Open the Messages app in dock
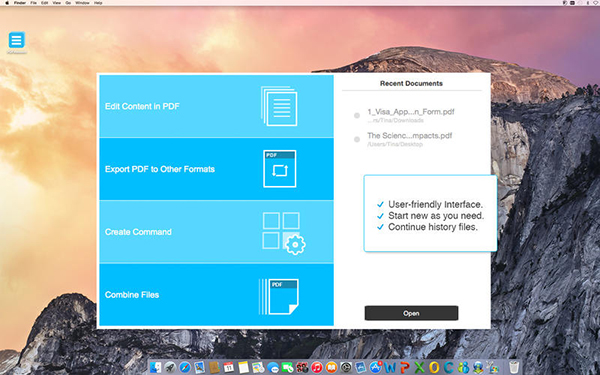 coord(273,367)
